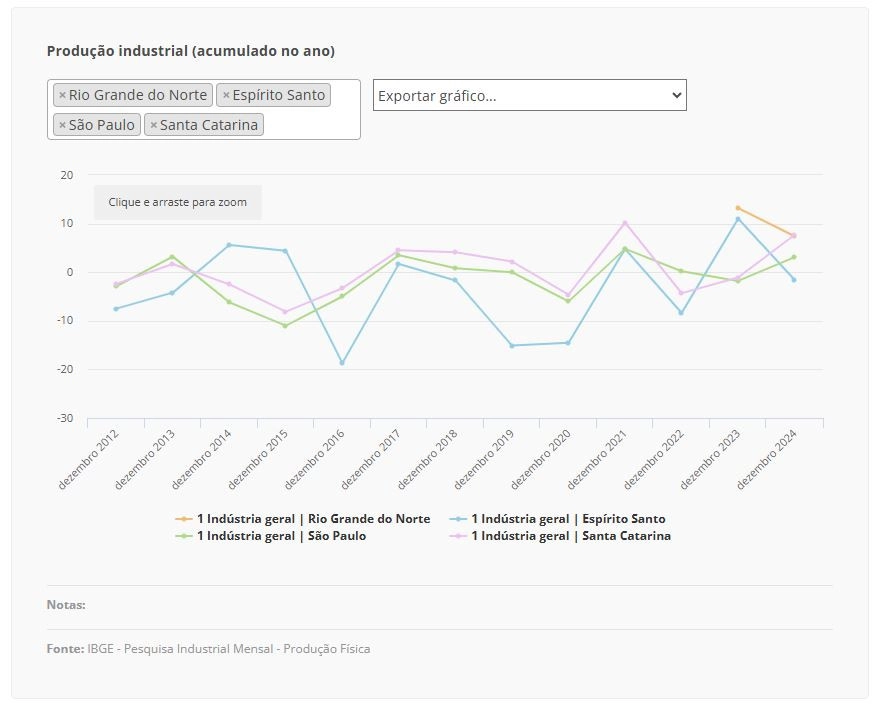Click Santa Catarina's dezembro 2021 peak point
The image size is (877, 706).
click(625, 223)
